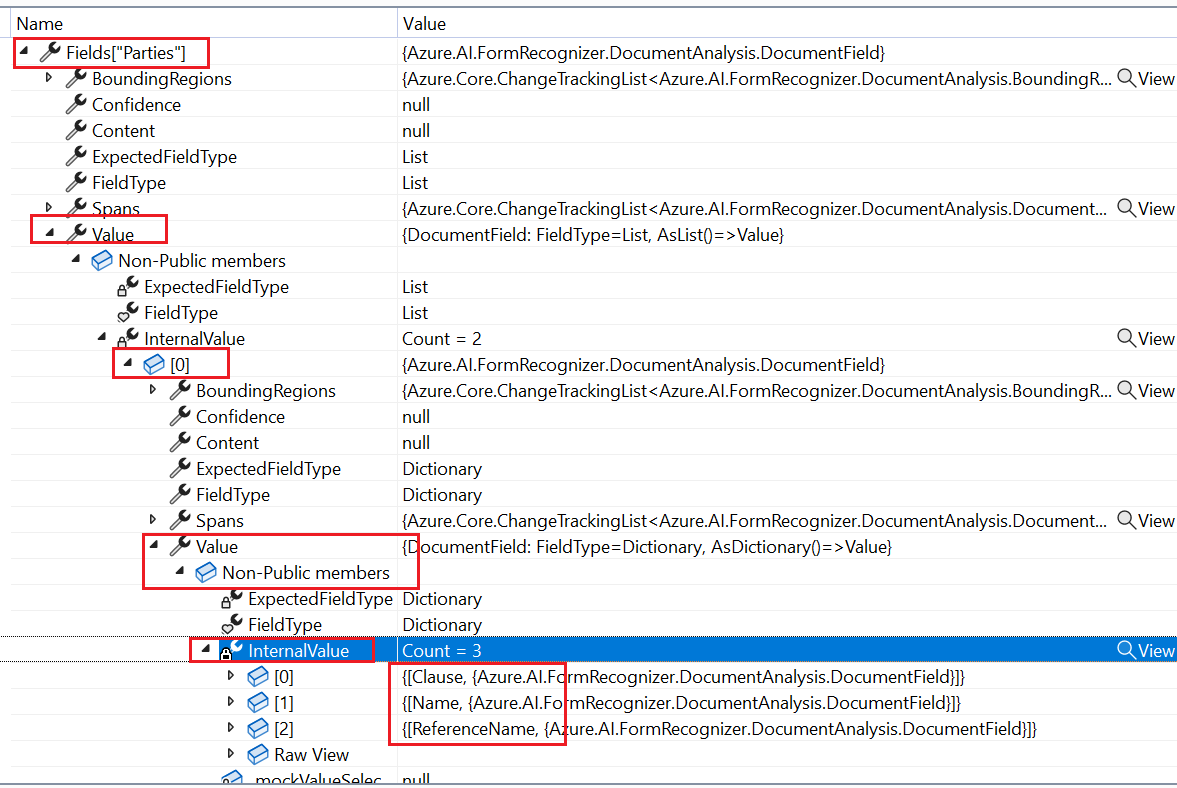This screenshot has width=1177, height=788.
Task: Collapse the Fields["Parties"] node
Action: 24,51
